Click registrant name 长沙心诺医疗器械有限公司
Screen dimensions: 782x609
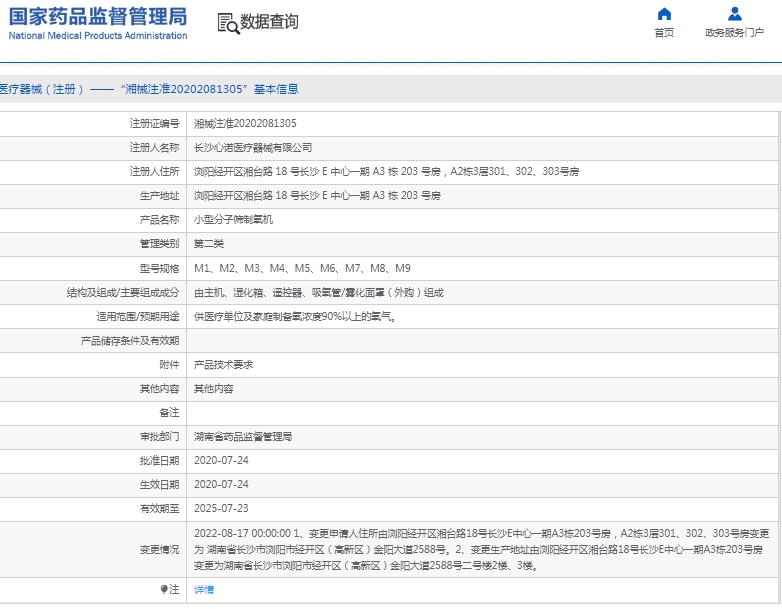click(245, 147)
